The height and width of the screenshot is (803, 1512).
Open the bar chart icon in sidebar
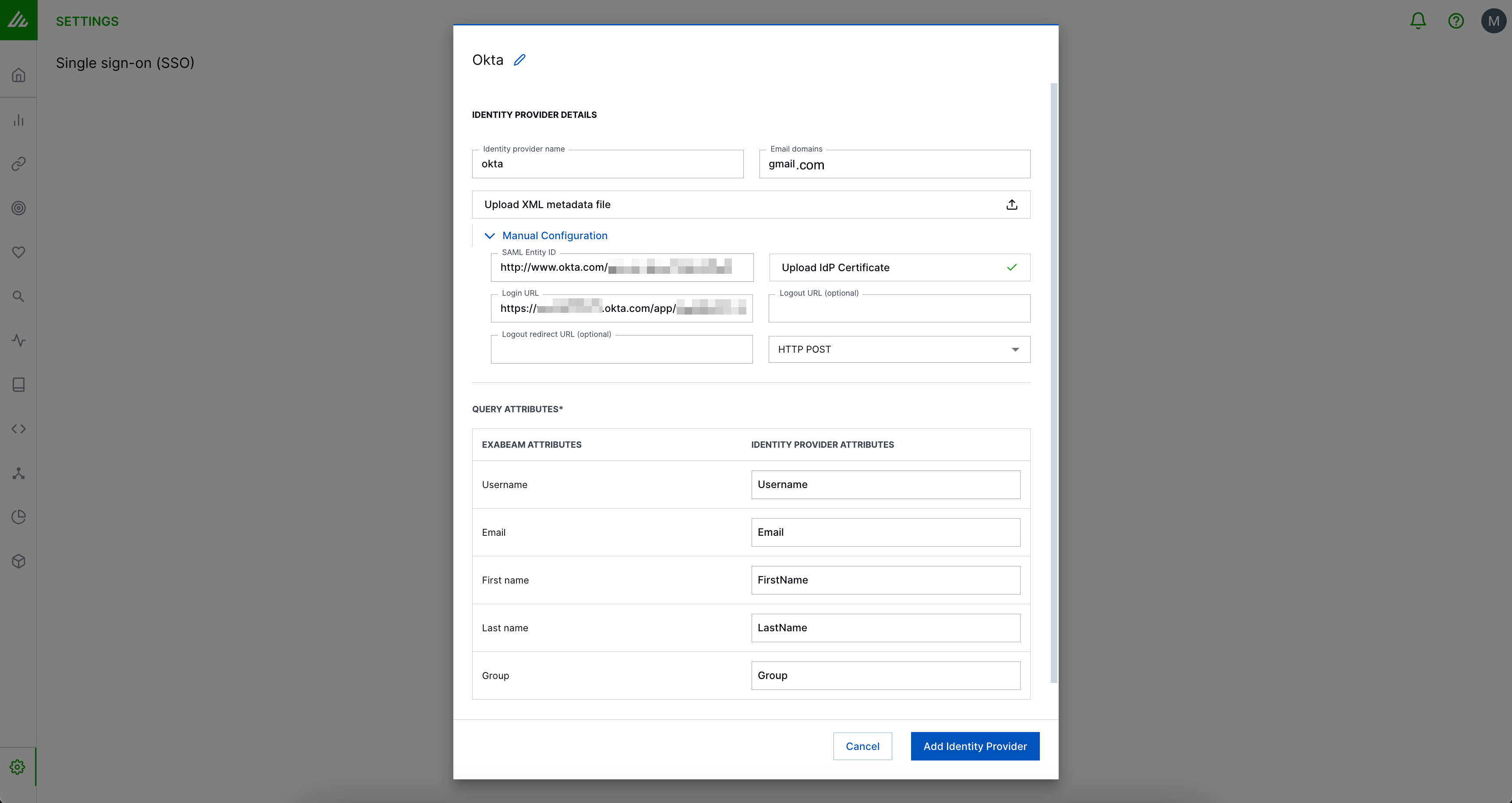[19, 120]
